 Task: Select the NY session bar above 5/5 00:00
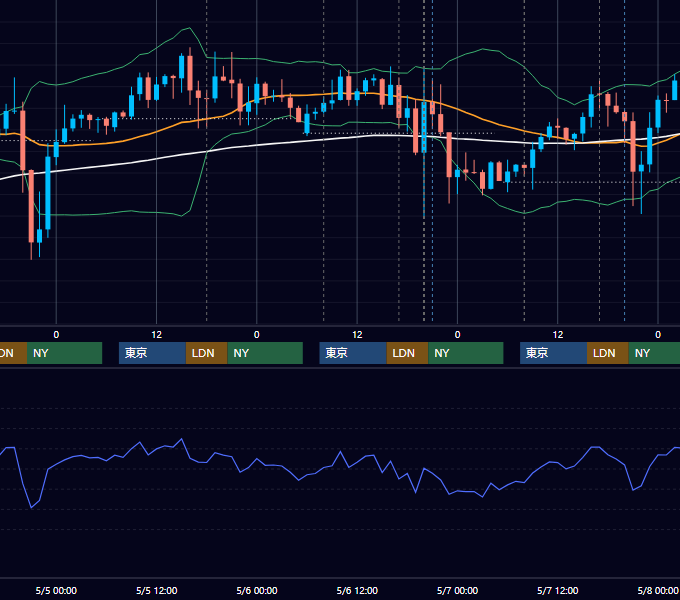[64, 353]
